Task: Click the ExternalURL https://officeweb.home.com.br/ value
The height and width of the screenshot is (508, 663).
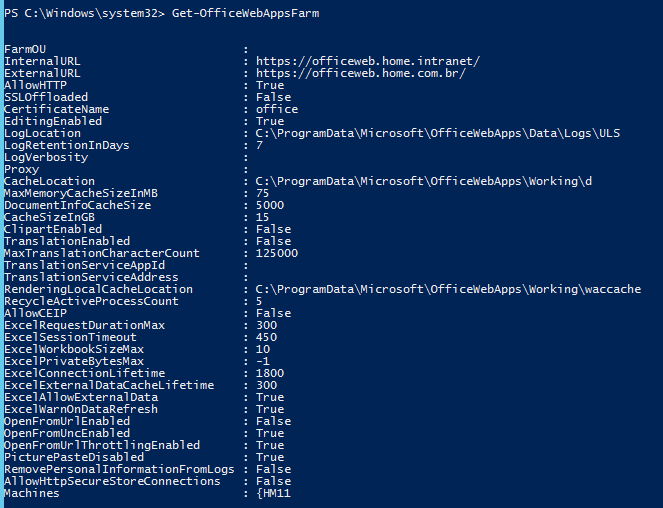Action: tap(361, 73)
